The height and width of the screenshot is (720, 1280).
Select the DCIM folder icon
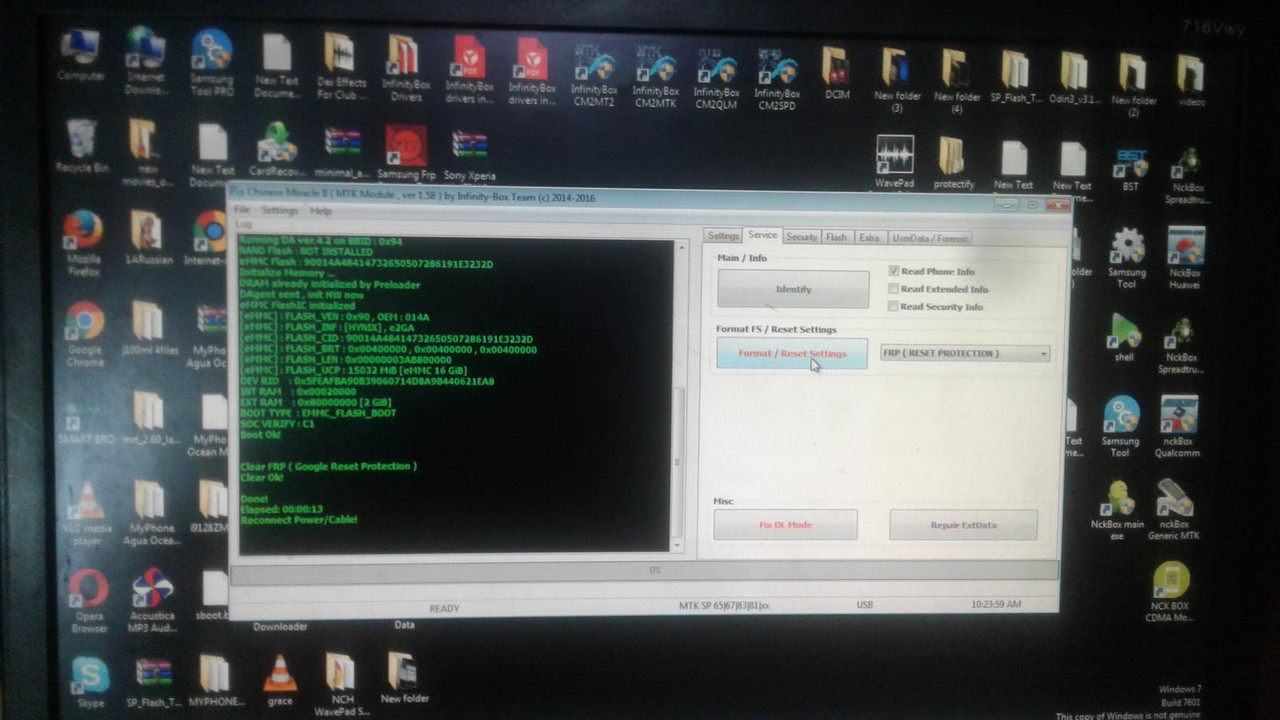coord(837,73)
